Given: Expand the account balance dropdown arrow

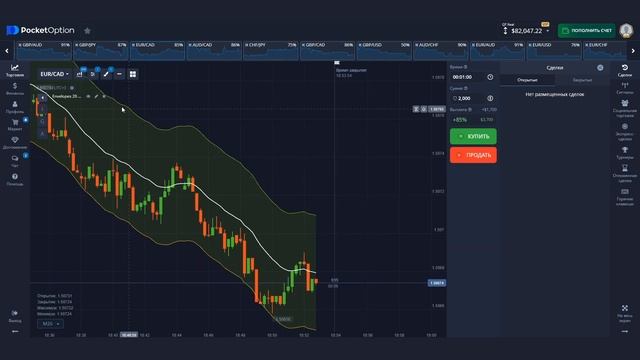Looking at the screenshot, I should point(548,31).
